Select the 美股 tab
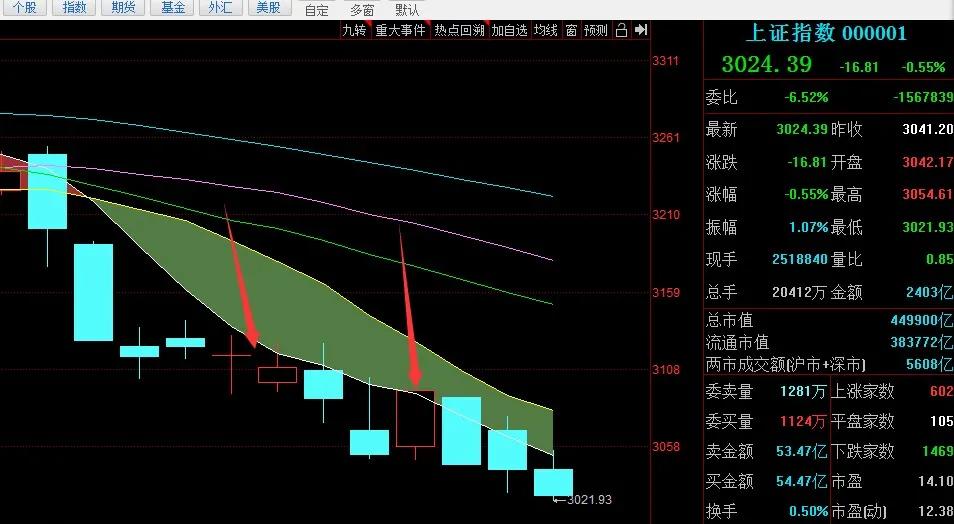Screen dimensions: 954x524 click(268, 7)
